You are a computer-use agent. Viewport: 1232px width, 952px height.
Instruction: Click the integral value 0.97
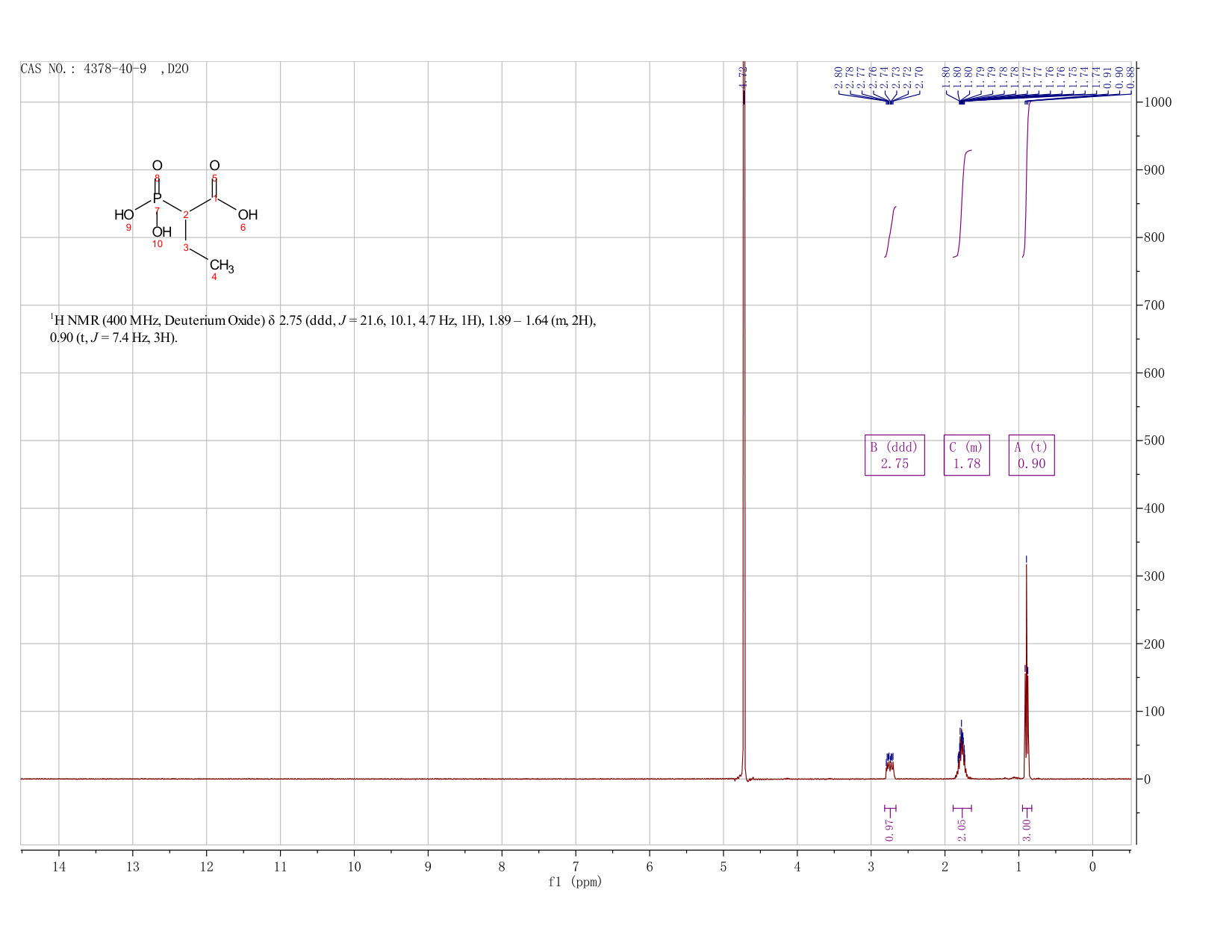pos(889,829)
